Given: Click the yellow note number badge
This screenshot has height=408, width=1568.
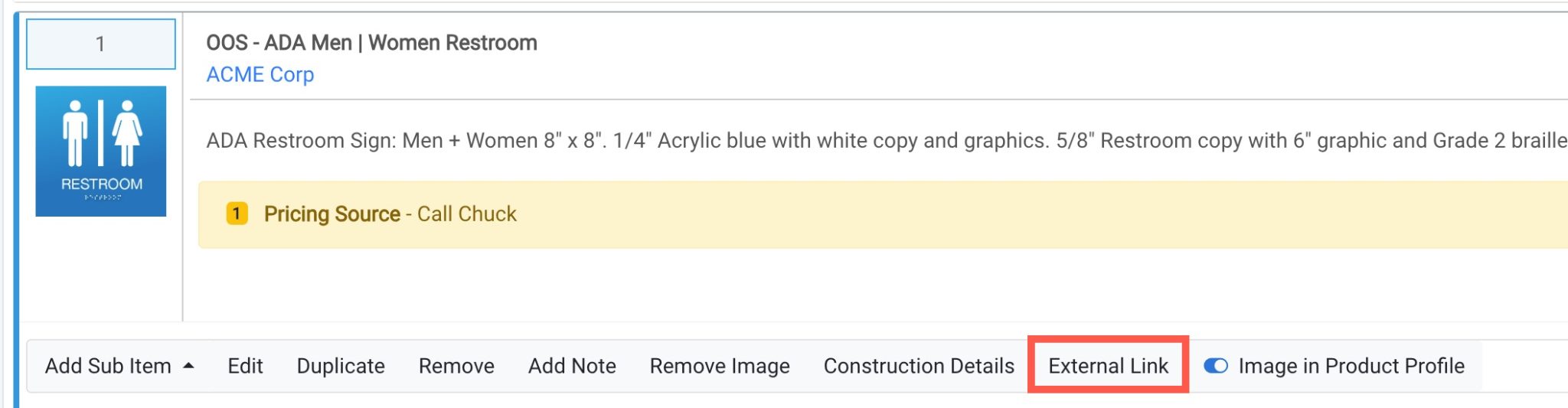Looking at the screenshot, I should [x=237, y=214].
